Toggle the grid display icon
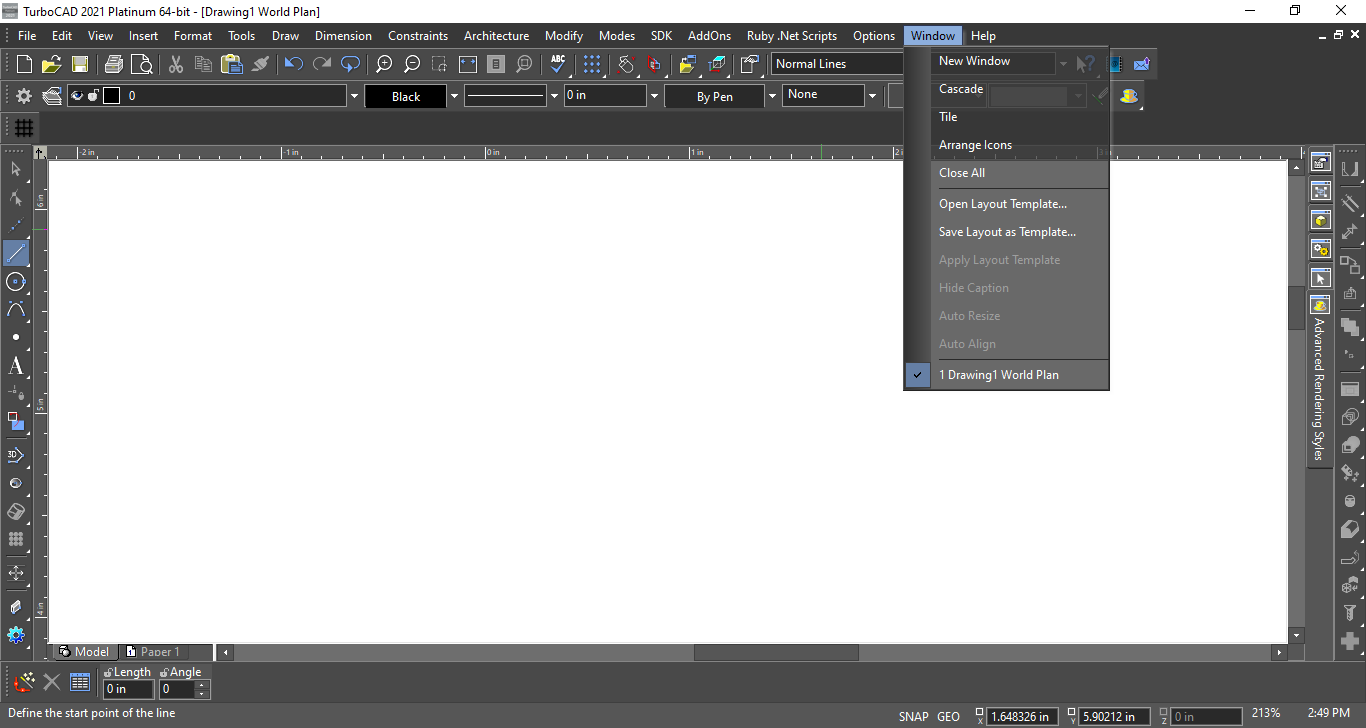The width and height of the screenshot is (1366, 728). click(24, 128)
